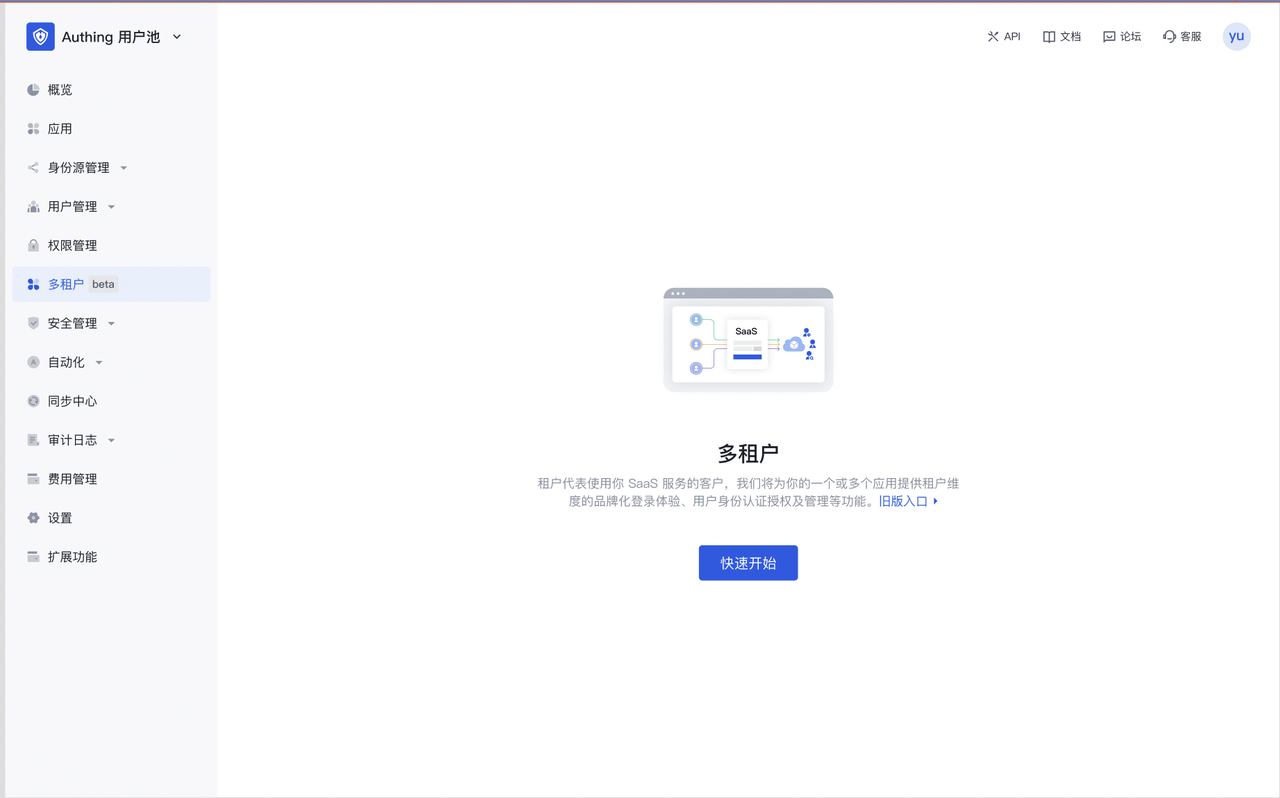Click the Authing shield logo icon

[x=40, y=37]
